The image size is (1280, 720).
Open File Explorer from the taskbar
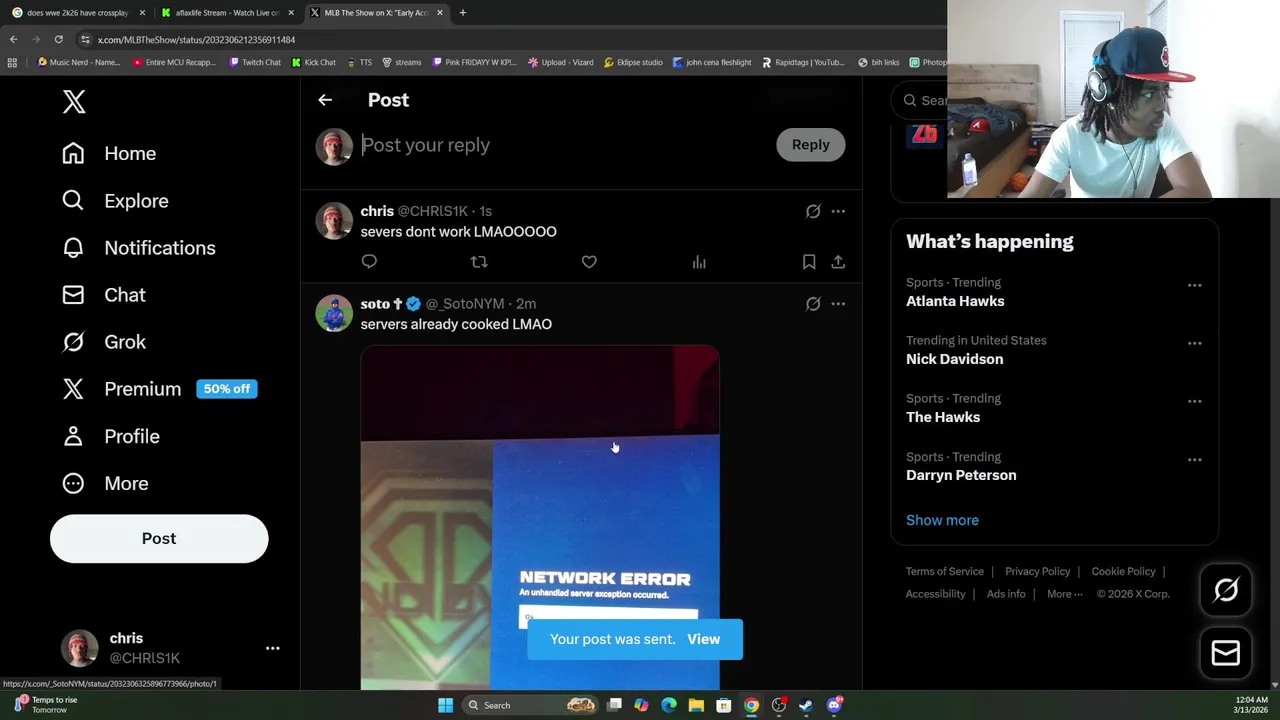pyautogui.click(x=696, y=705)
